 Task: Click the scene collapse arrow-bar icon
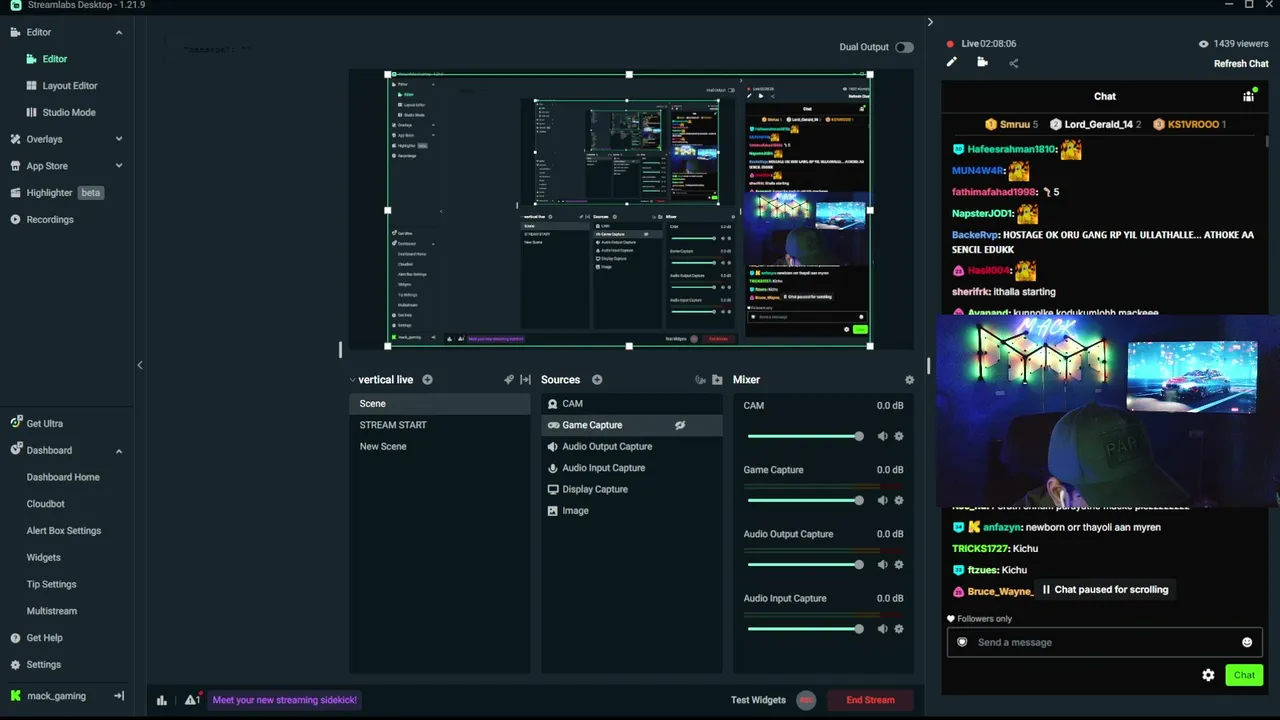(525, 380)
